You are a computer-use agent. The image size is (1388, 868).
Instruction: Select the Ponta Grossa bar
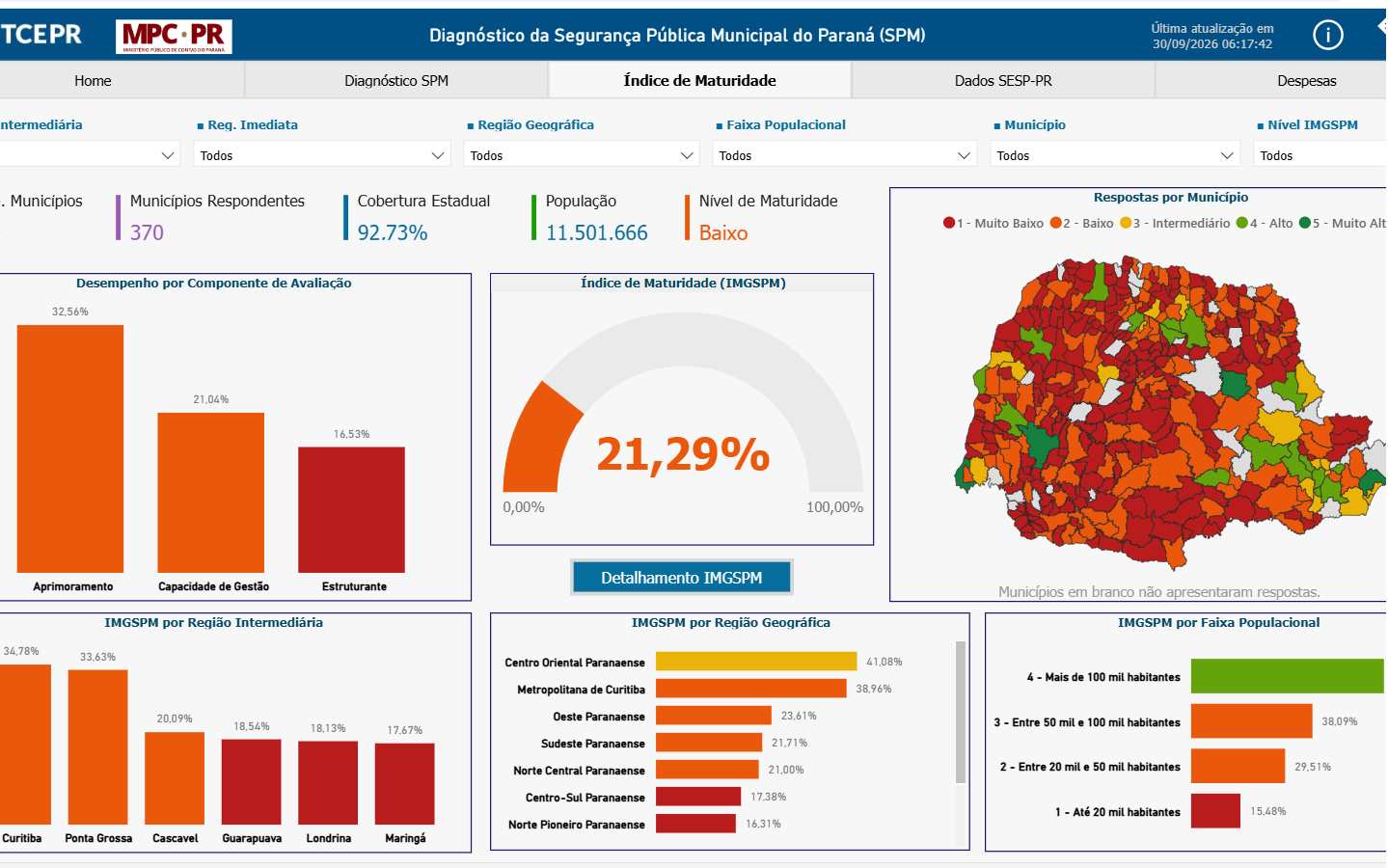point(98,747)
